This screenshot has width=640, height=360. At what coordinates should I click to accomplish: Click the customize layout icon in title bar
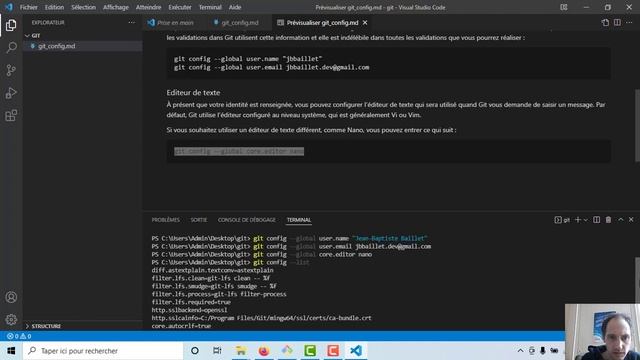click(564, 7)
